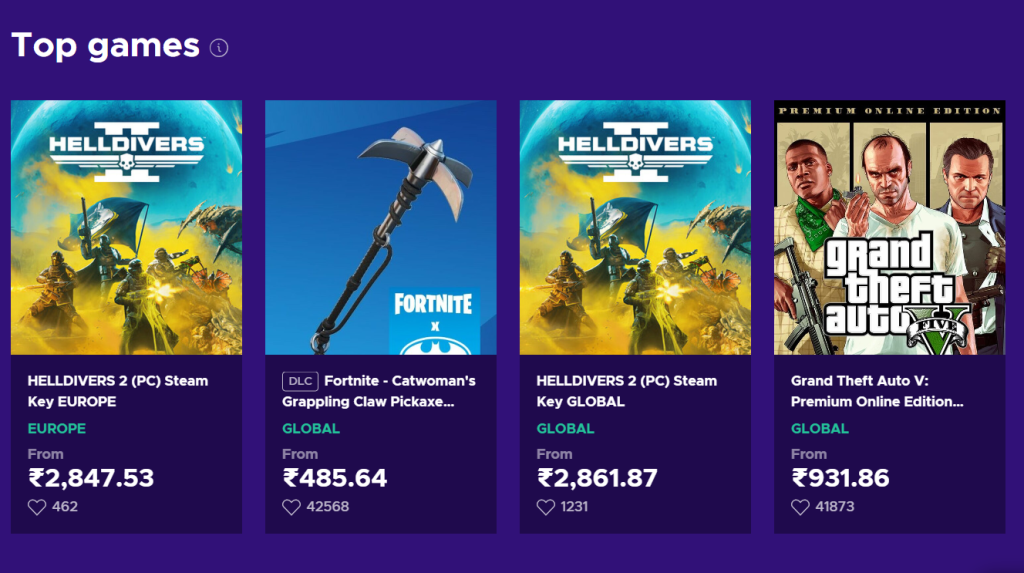Click GLOBAL region label on GTA V card
Screen dimensions: 1024x573
coord(820,428)
